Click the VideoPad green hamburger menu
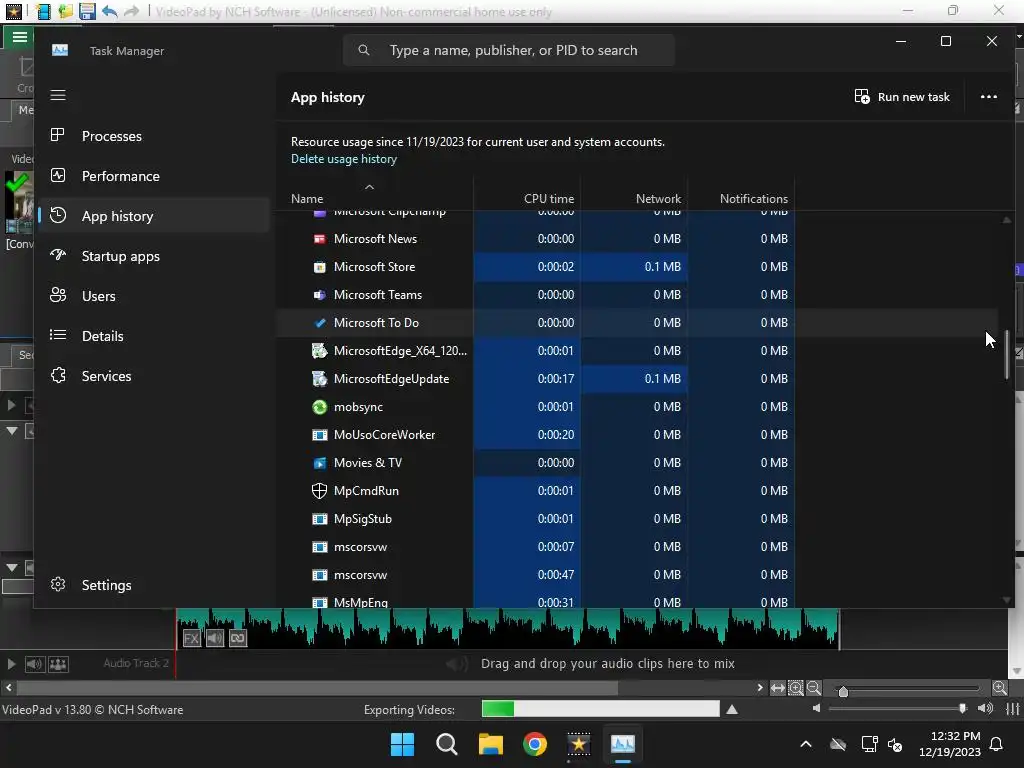 point(19,37)
